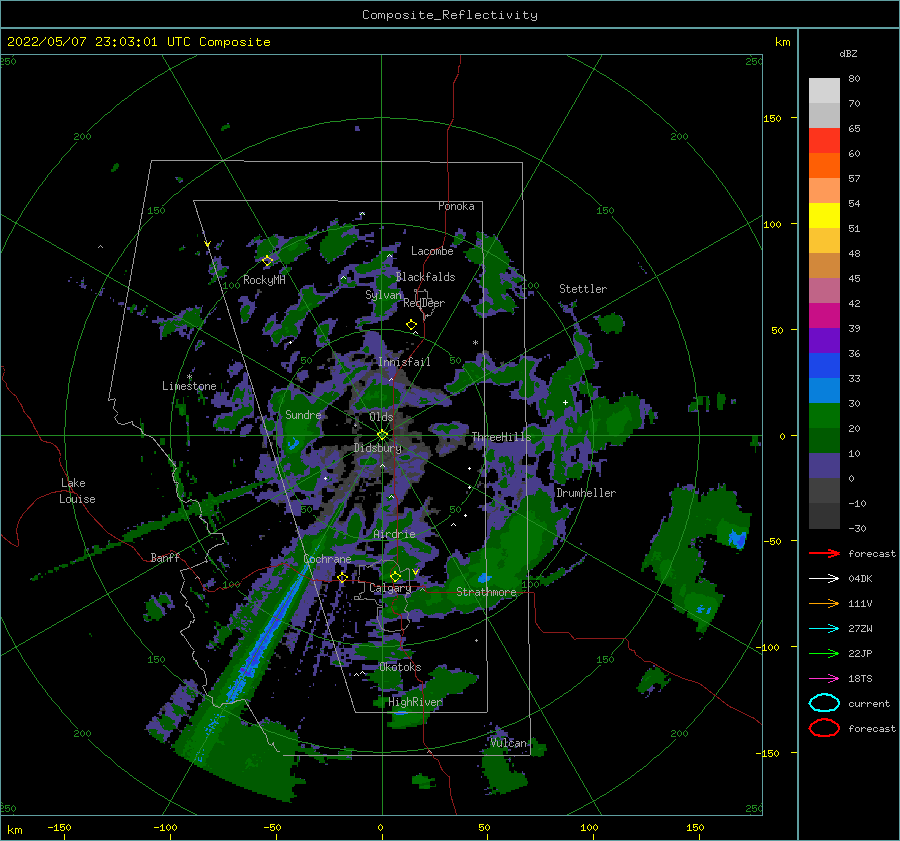Click the yellow diamond marker above Calgary

click(395, 576)
